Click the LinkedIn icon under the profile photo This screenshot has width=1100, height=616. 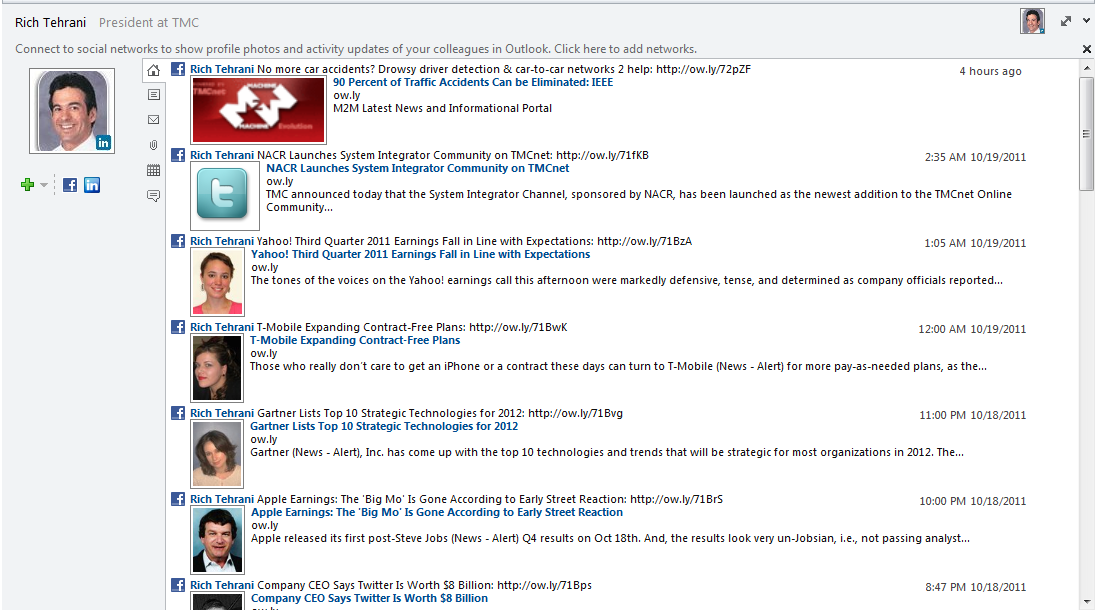pyautogui.click(x=92, y=185)
